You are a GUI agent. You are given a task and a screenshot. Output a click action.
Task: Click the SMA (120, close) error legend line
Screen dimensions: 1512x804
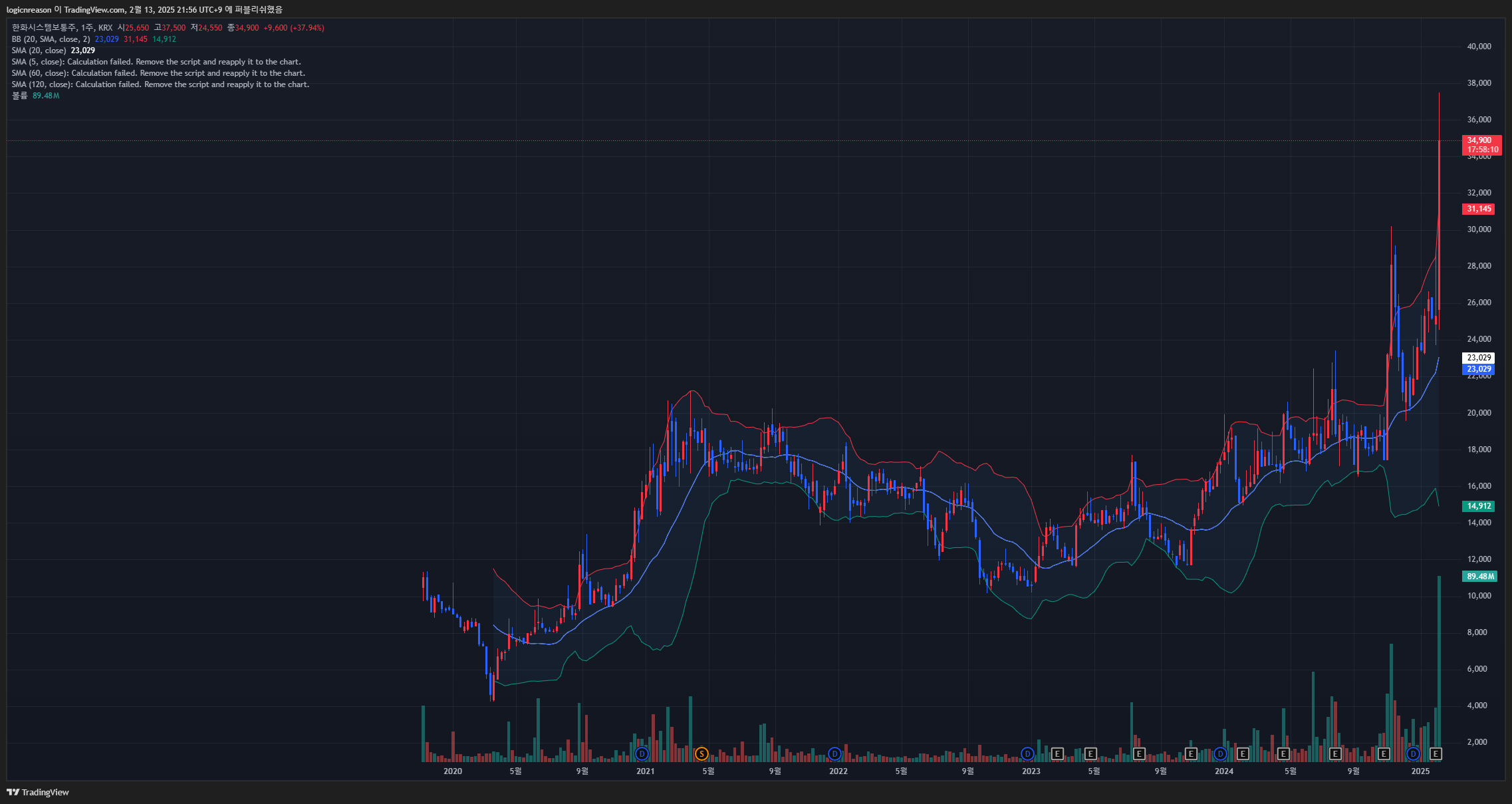(x=160, y=84)
